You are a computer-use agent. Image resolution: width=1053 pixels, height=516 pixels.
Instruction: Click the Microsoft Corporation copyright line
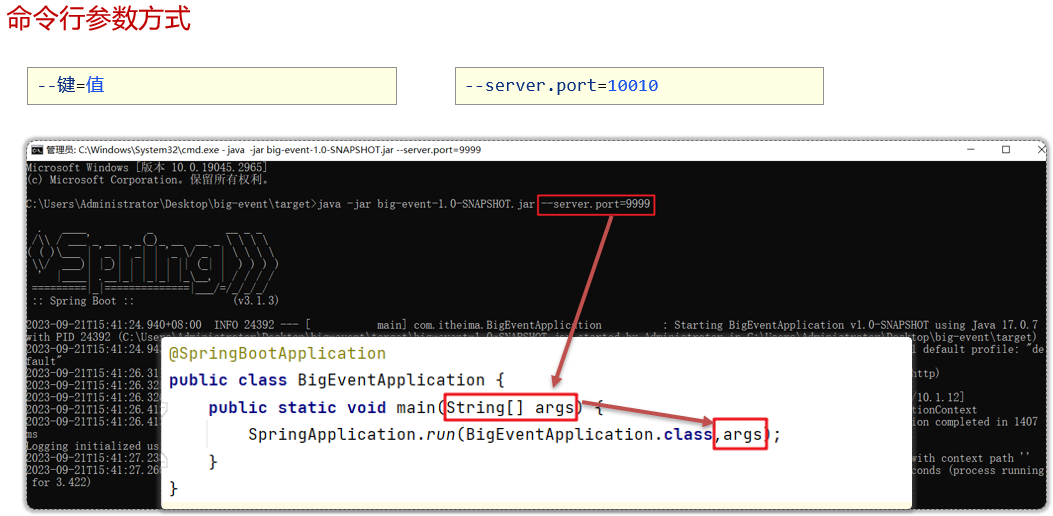148,180
